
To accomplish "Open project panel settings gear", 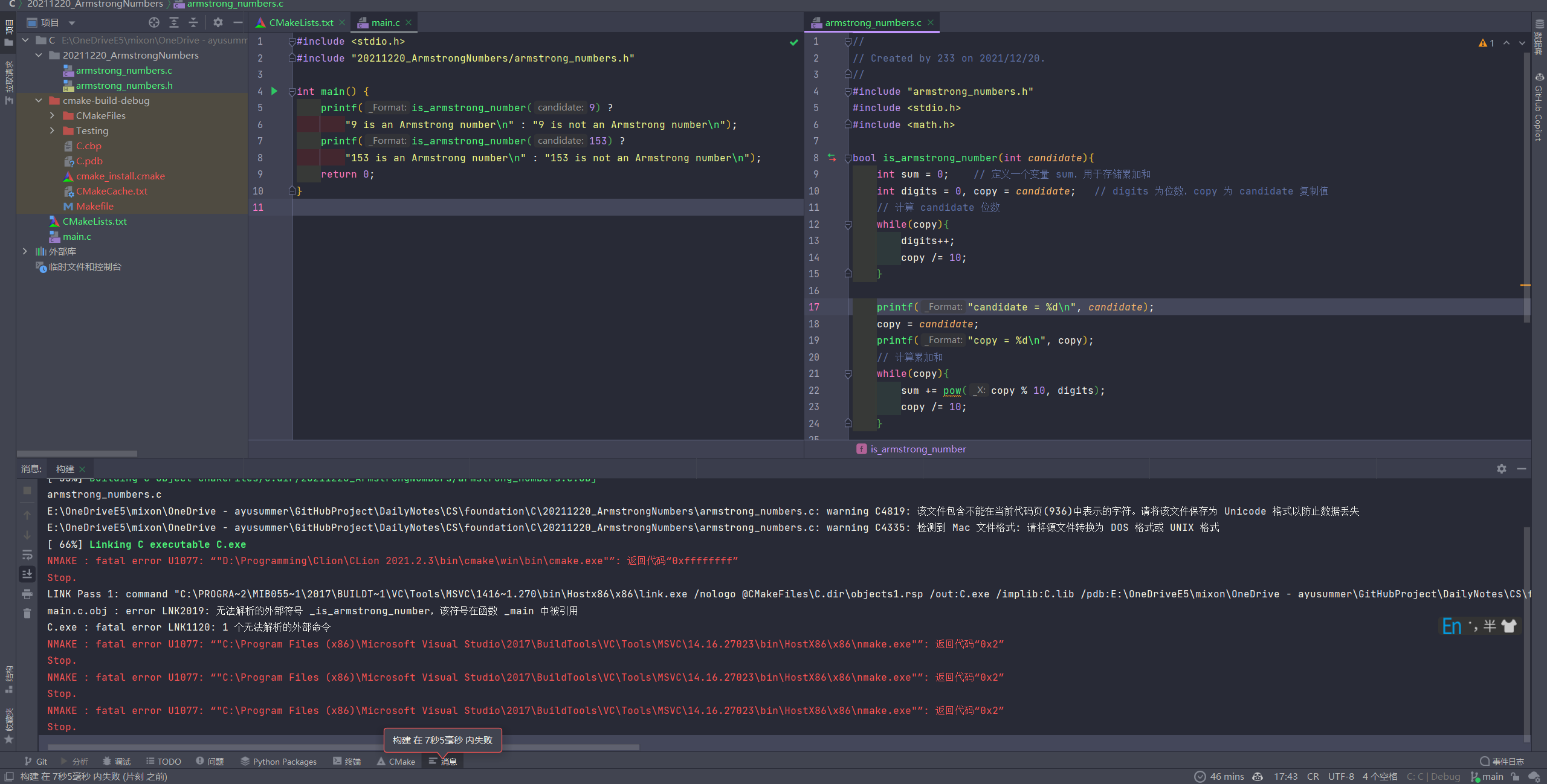I will pos(218,22).
